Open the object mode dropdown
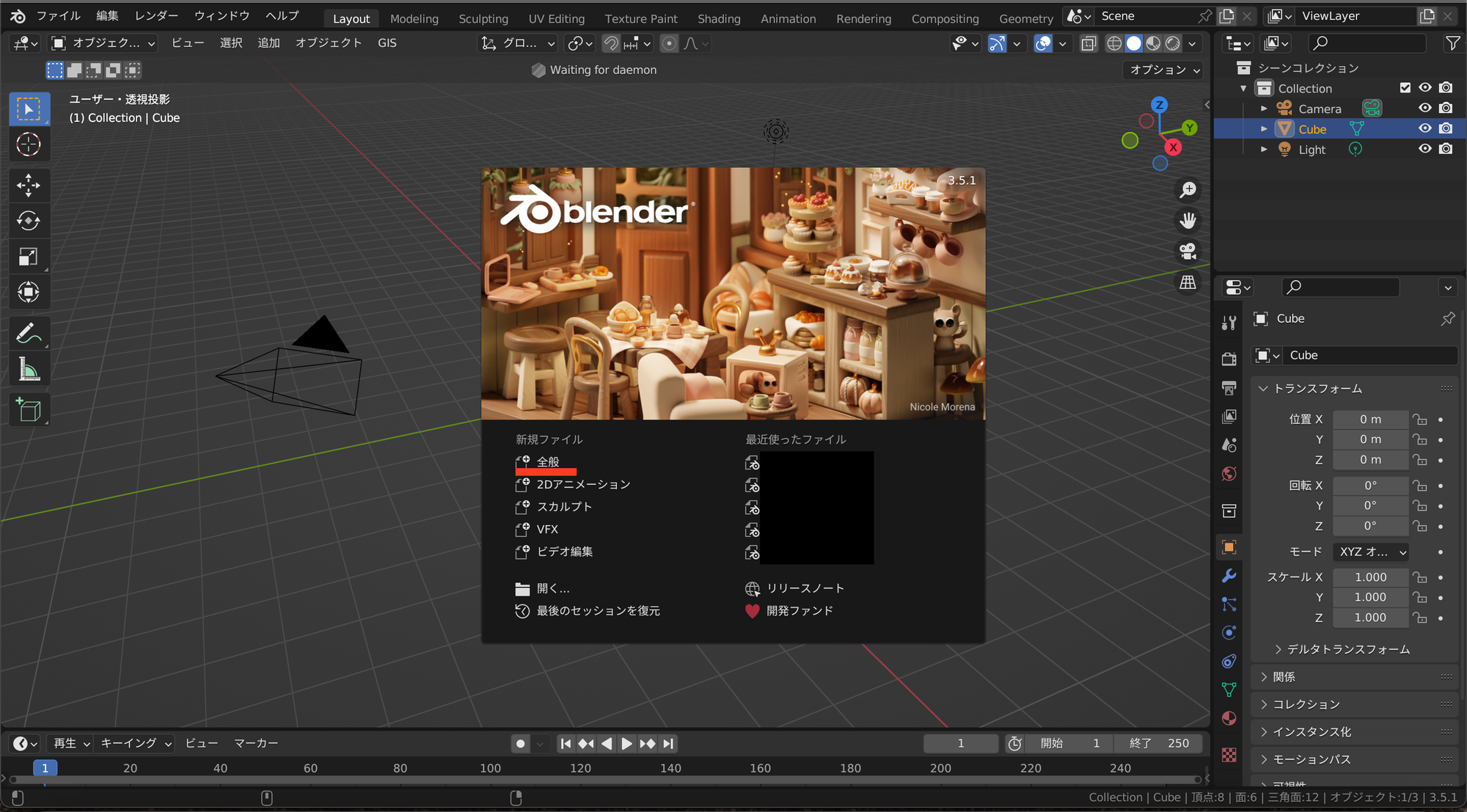Screen dimensions: 1467x812 tap(103, 43)
